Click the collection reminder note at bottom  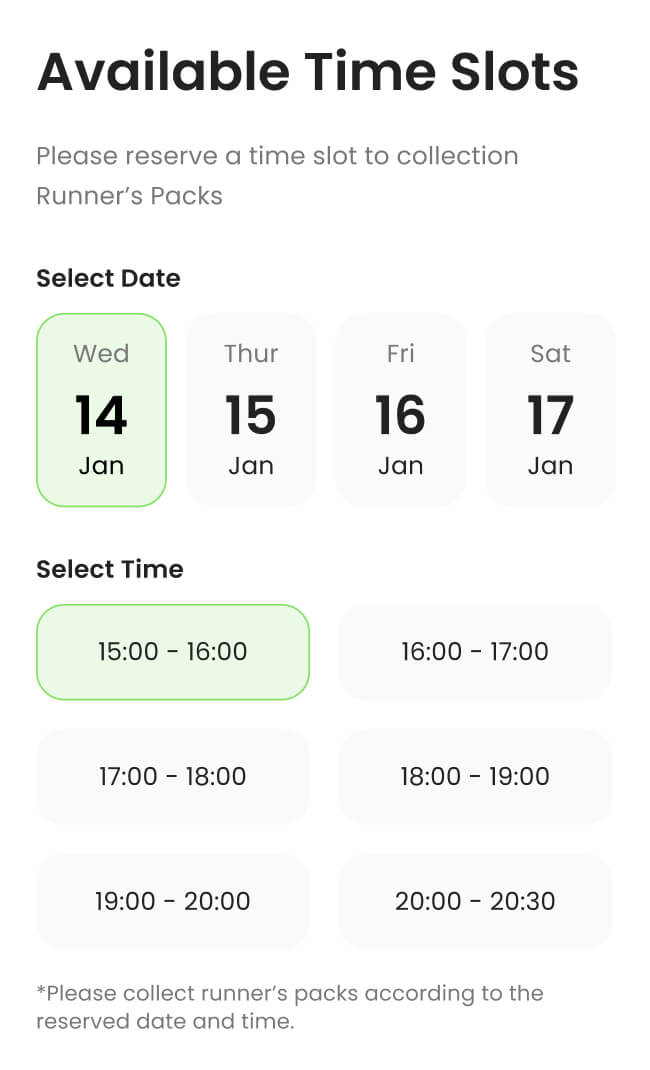click(290, 1007)
